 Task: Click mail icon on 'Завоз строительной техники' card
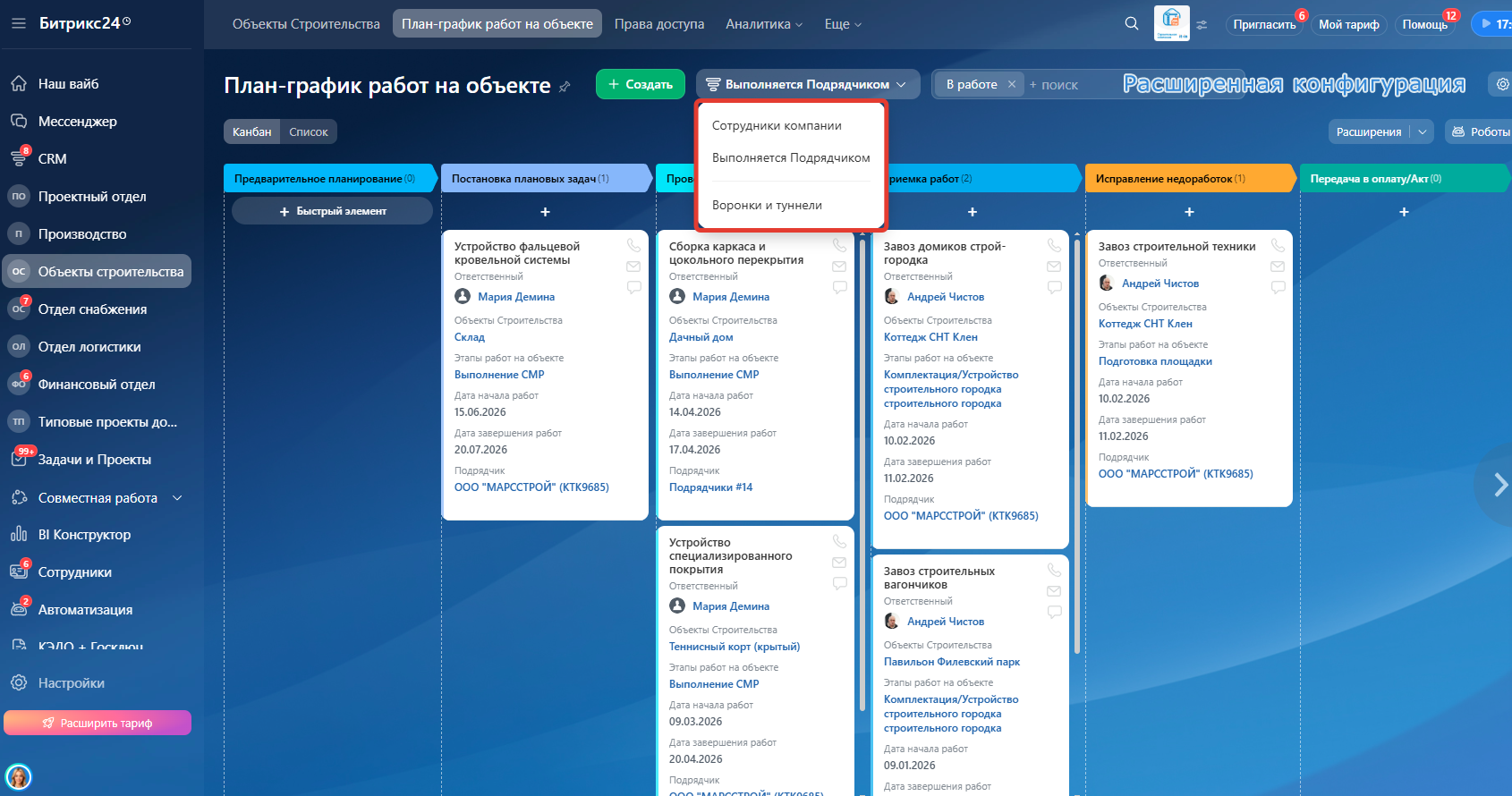point(1278,267)
